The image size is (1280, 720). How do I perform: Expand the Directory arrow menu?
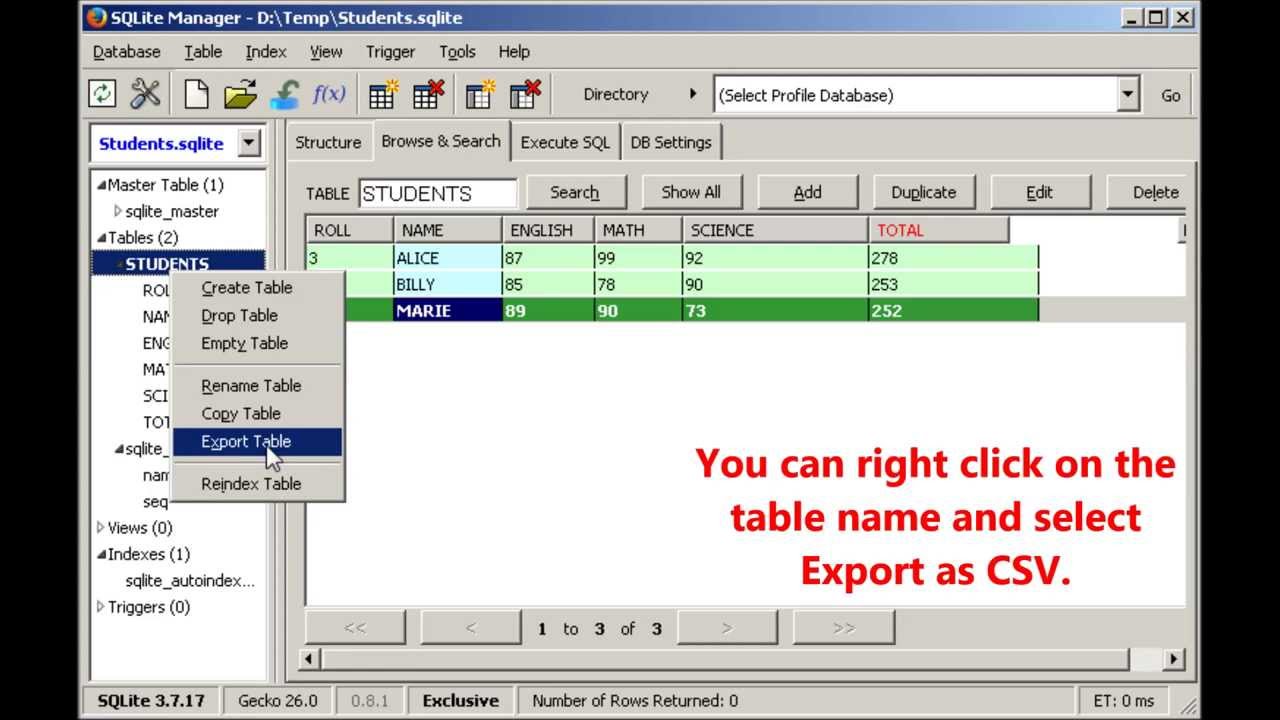(x=692, y=94)
